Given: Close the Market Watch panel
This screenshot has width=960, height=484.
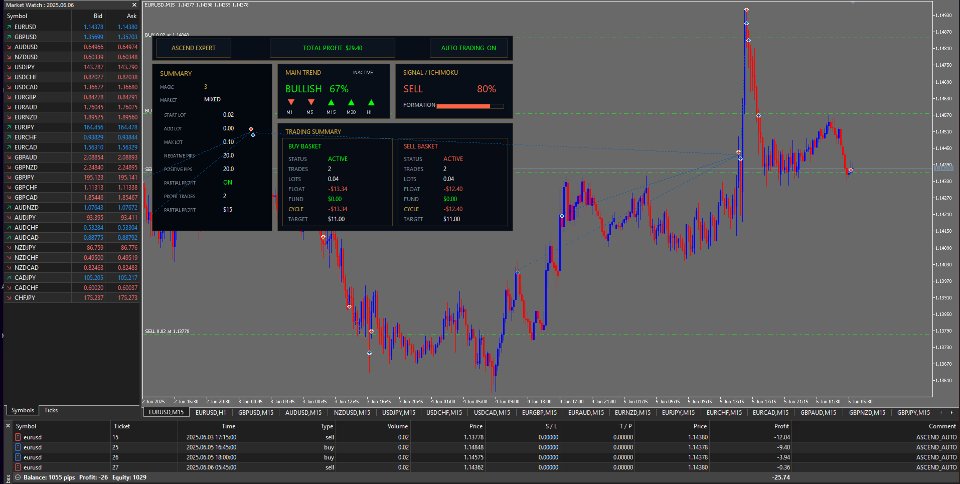Looking at the screenshot, I should [134, 5].
